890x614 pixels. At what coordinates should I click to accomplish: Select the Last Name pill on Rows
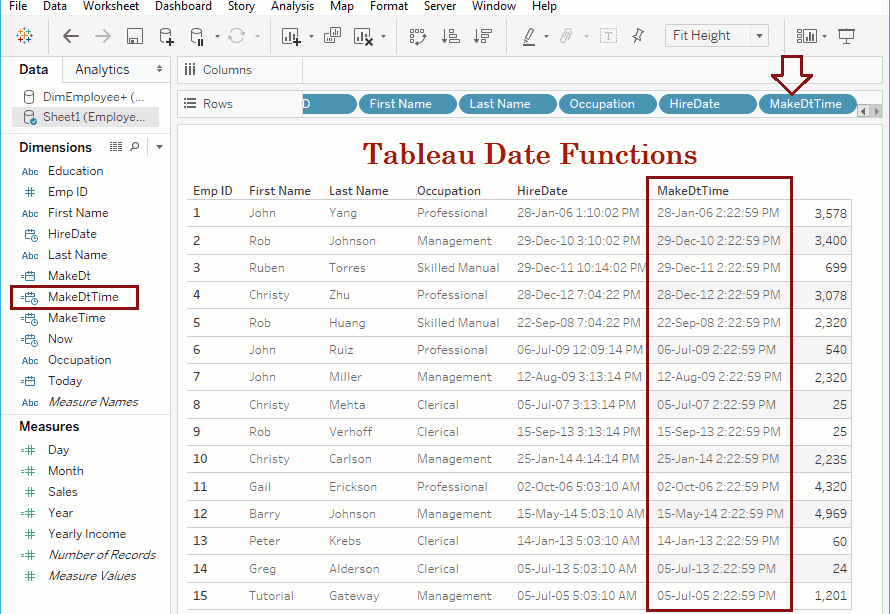(507, 104)
